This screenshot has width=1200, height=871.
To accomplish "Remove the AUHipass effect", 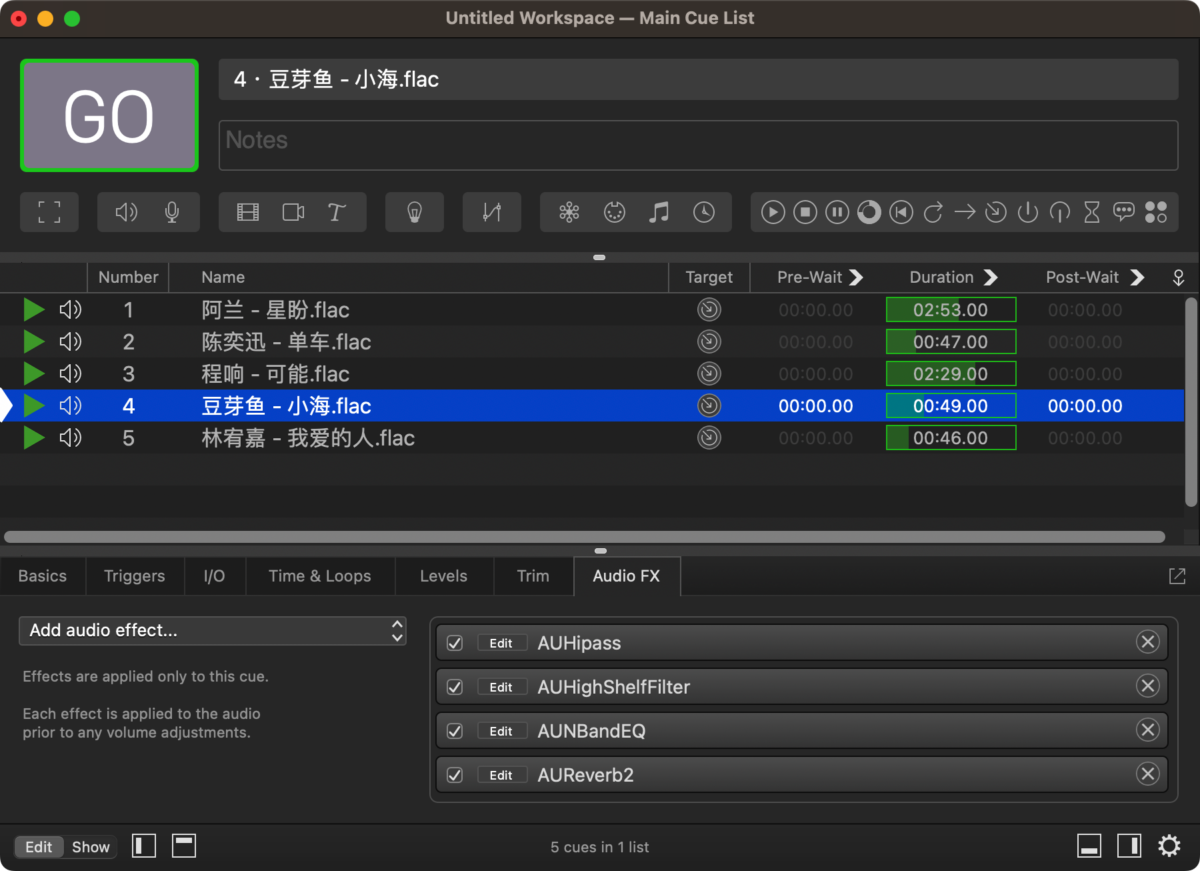I will tap(1148, 642).
